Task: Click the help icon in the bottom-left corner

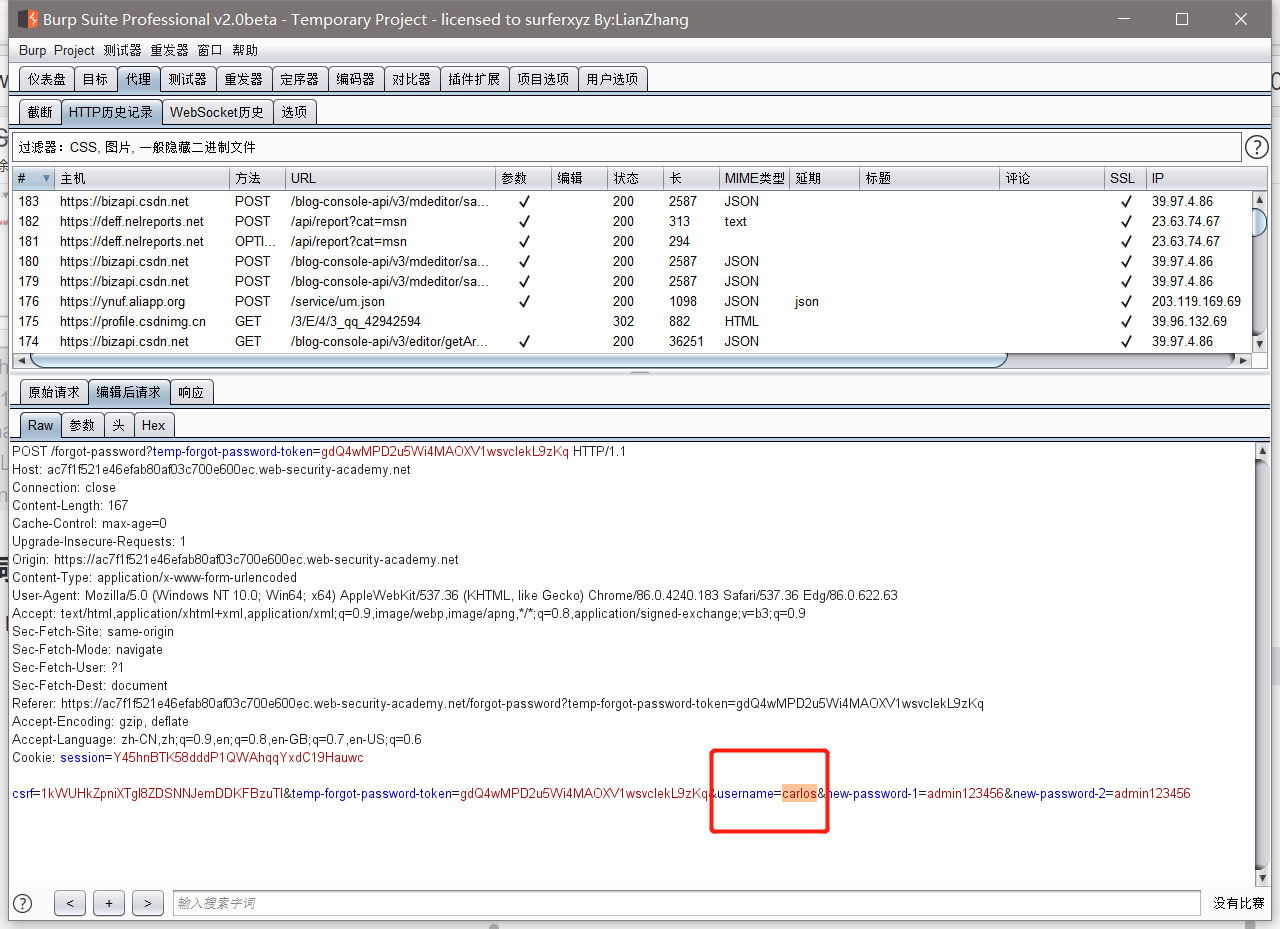Action: click(22, 903)
